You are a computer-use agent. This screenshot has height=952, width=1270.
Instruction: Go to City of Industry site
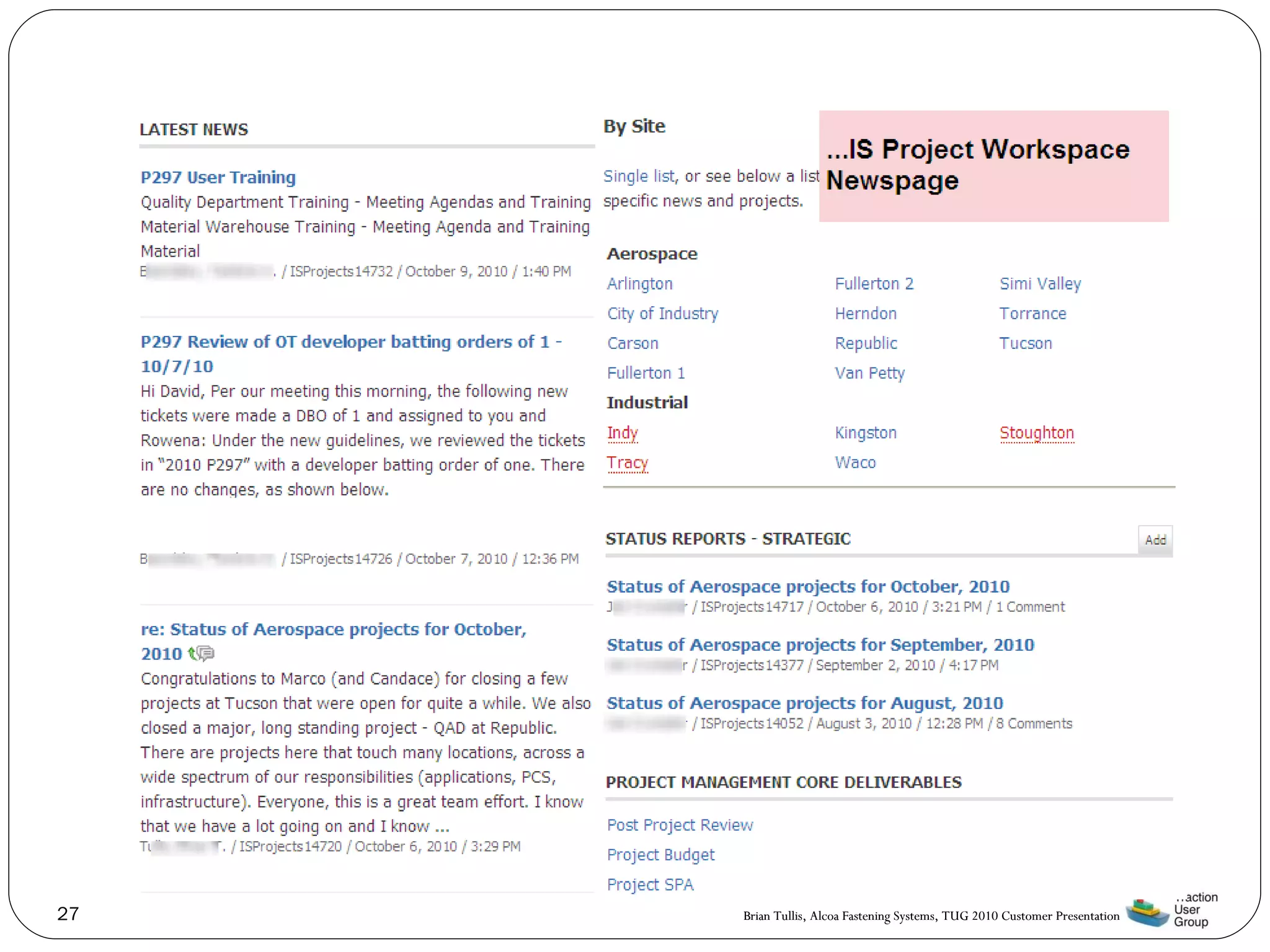click(x=662, y=314)
